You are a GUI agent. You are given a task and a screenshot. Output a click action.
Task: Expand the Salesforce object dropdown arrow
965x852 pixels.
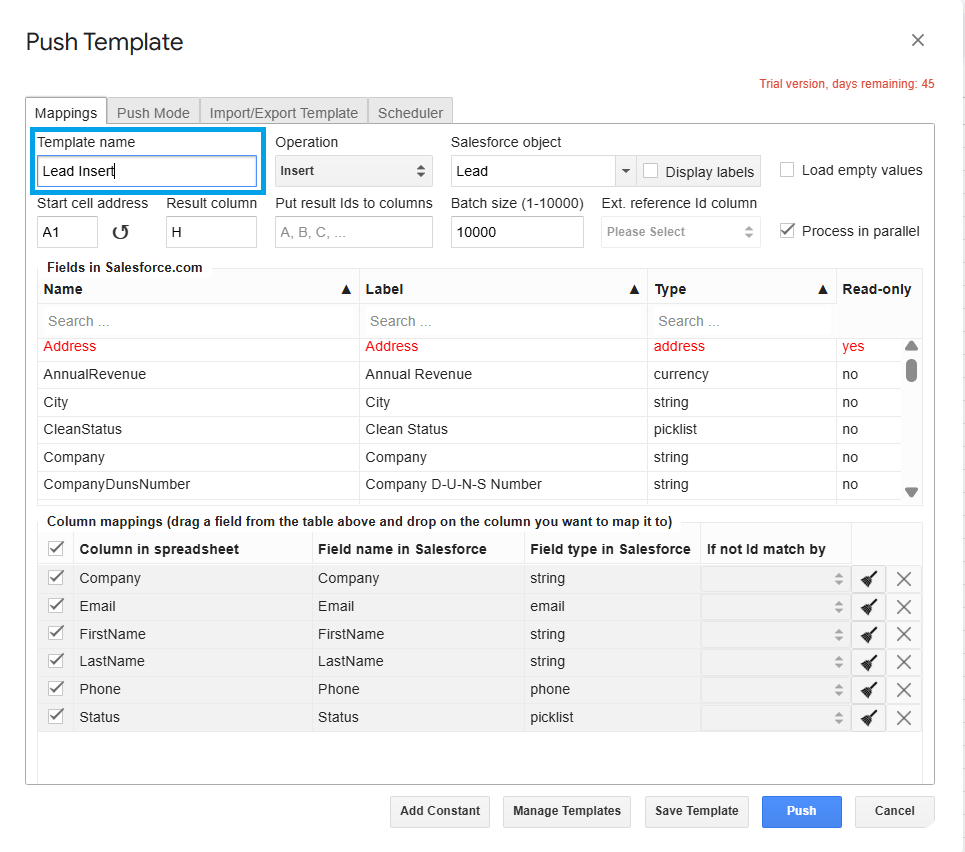pos(625,171)
